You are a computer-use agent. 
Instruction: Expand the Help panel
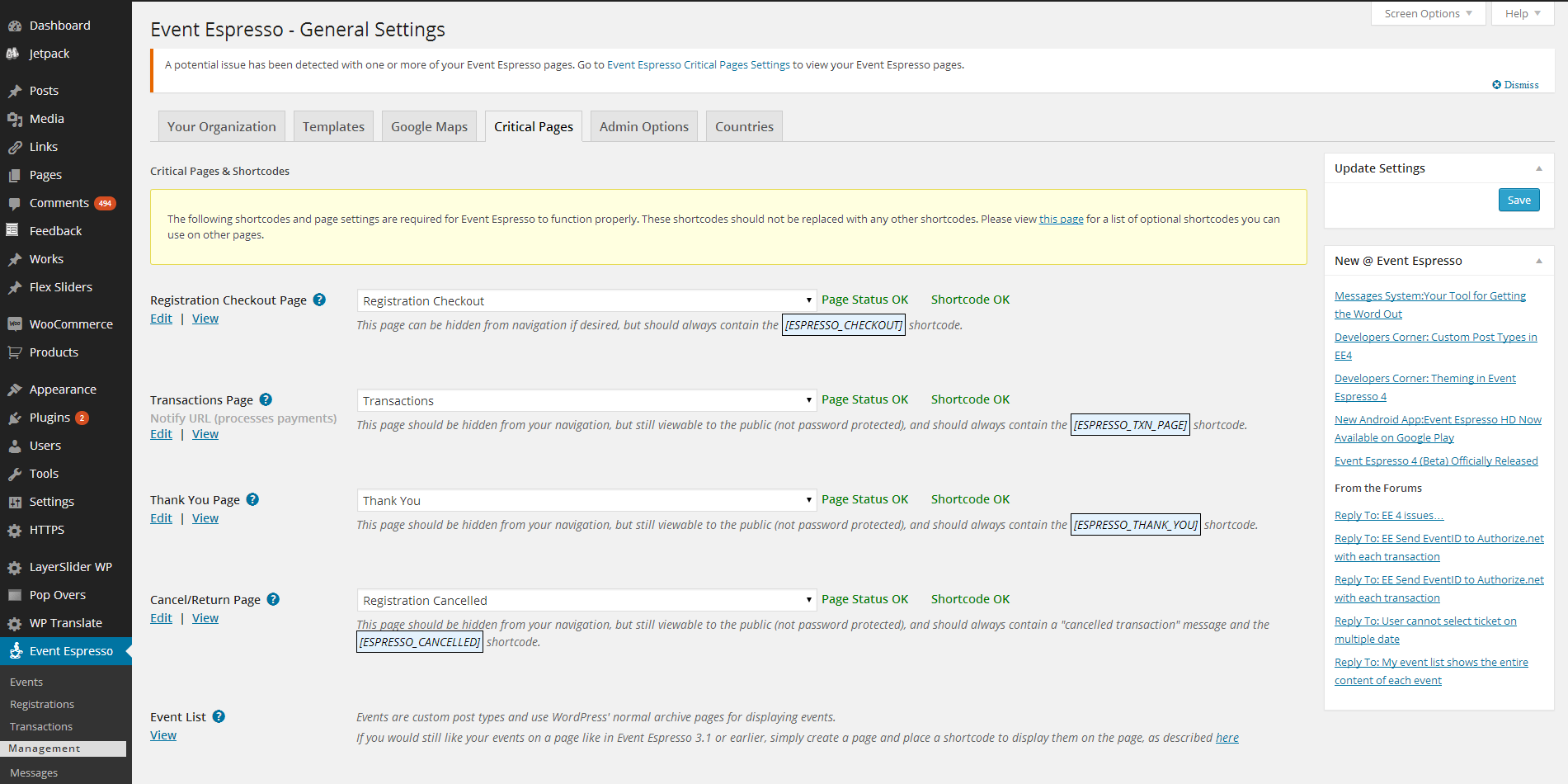tap(1522, 14)
